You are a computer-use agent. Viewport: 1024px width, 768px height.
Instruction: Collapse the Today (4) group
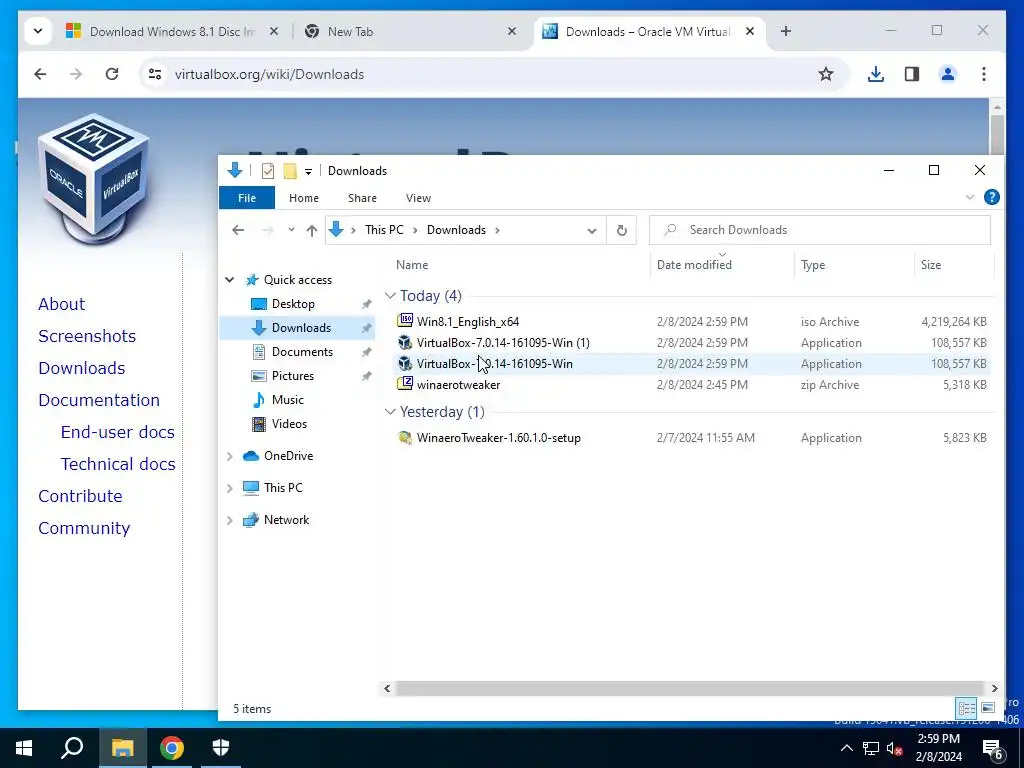pos(390,296)
